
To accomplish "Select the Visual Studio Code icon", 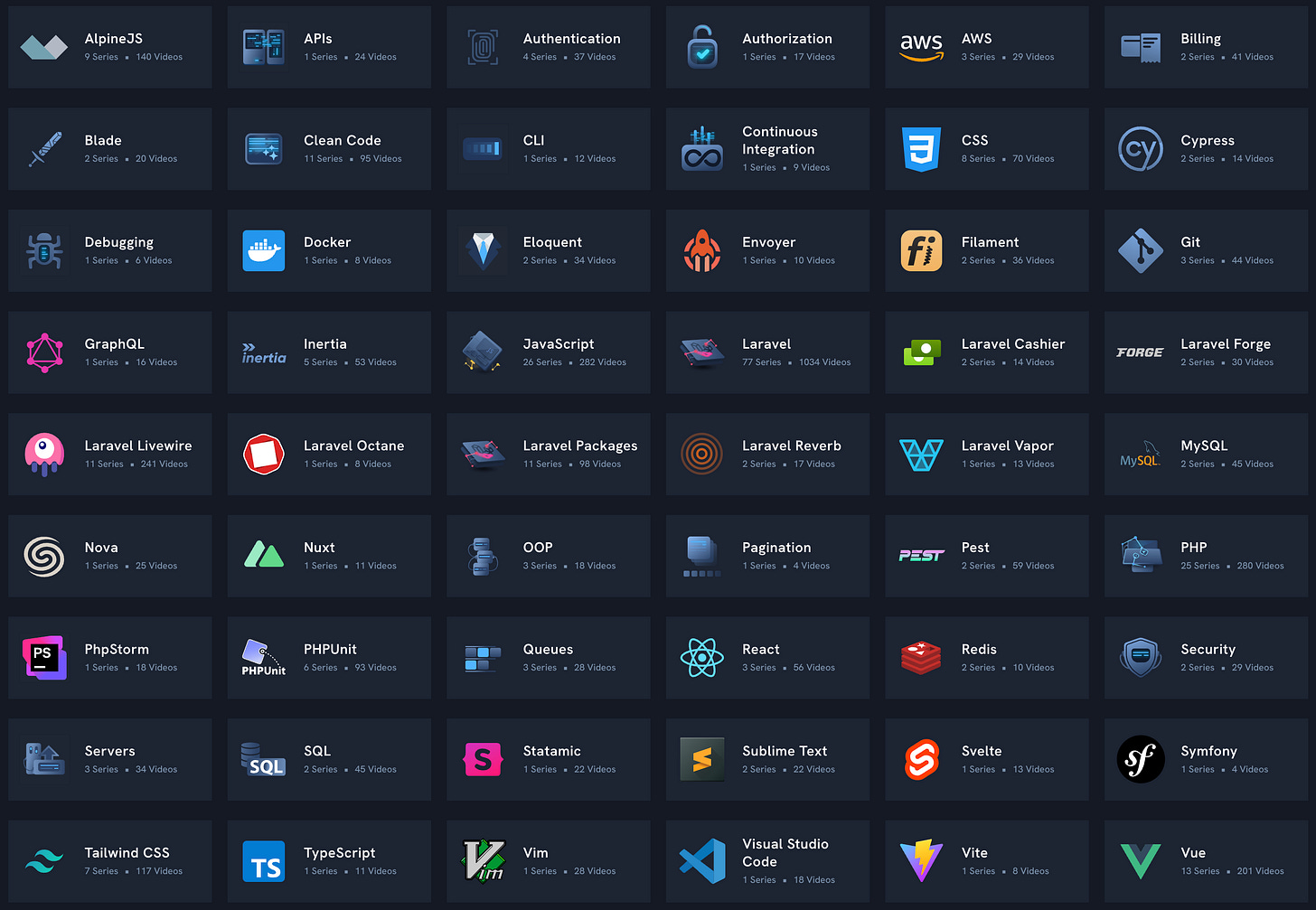I will click(702, 861).
